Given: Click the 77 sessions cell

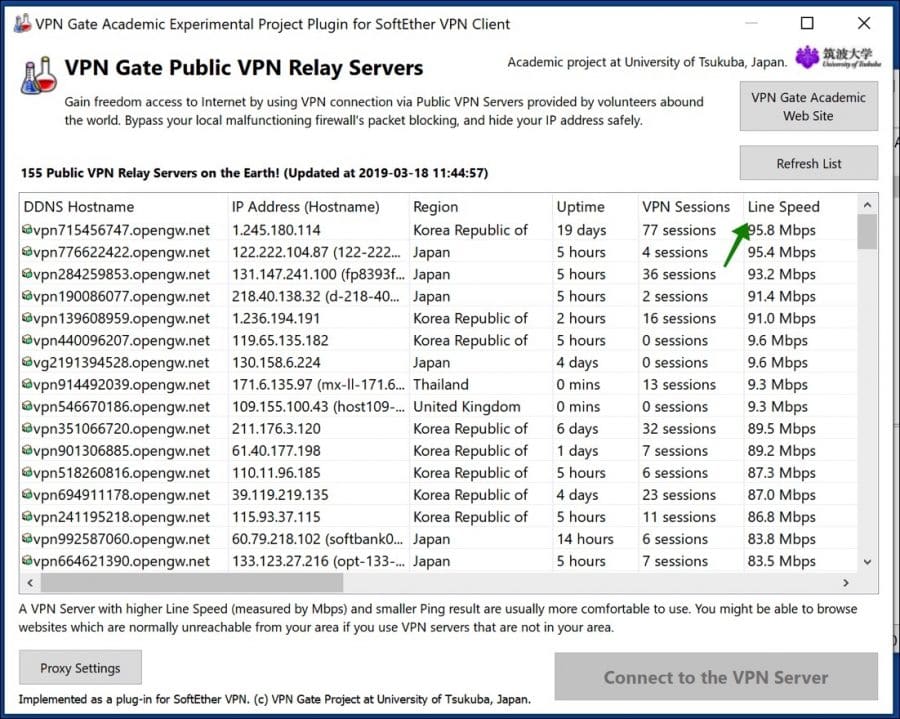Looking at the screenshot, I should (679, 230).
